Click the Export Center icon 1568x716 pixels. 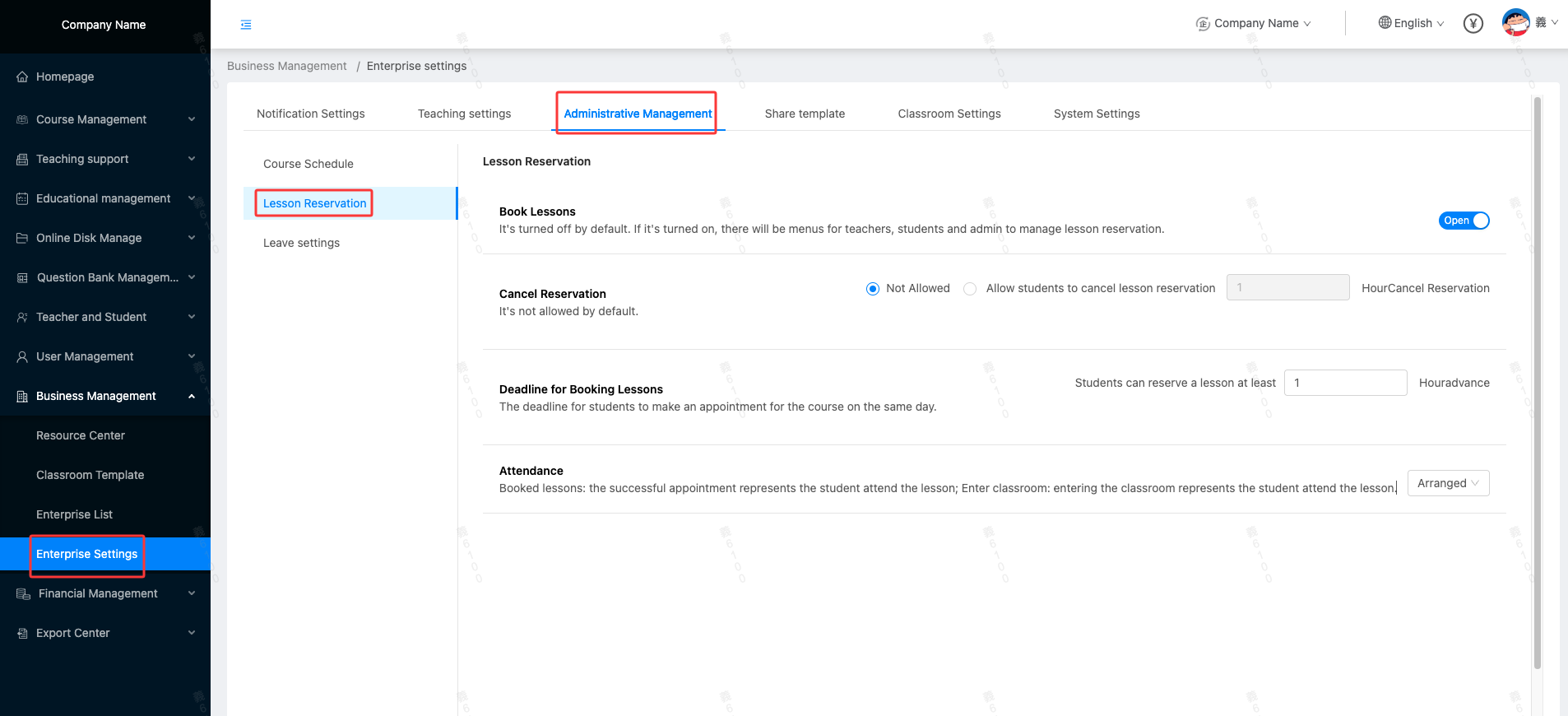point(22,633)
